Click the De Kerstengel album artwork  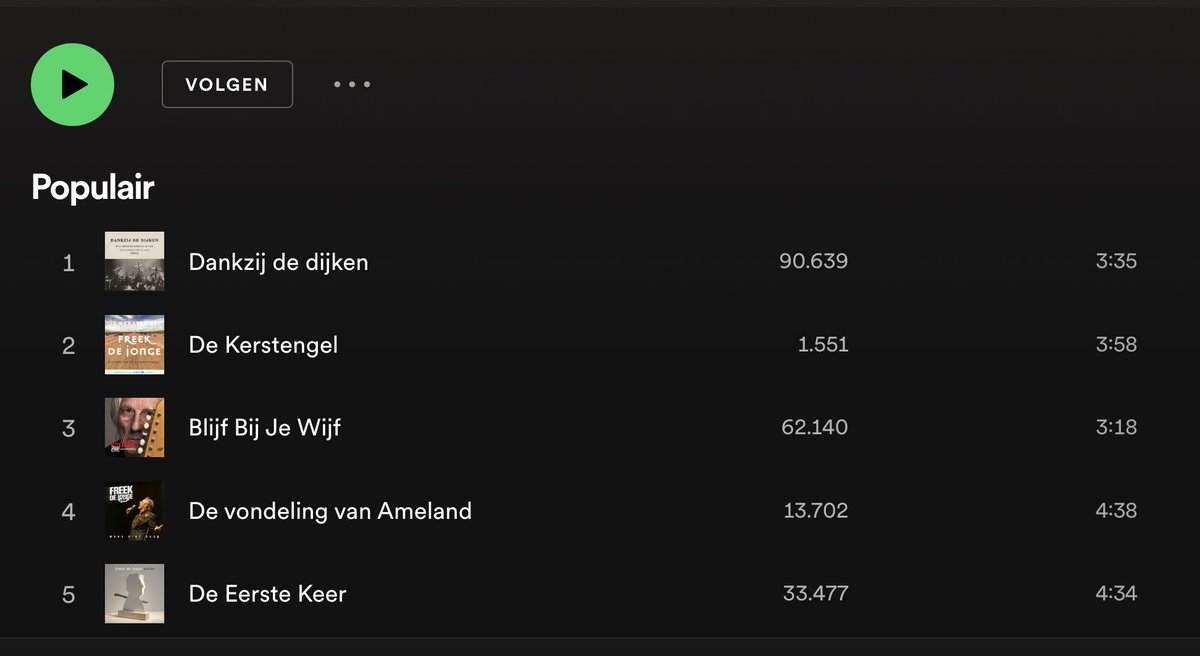point(134,345)
